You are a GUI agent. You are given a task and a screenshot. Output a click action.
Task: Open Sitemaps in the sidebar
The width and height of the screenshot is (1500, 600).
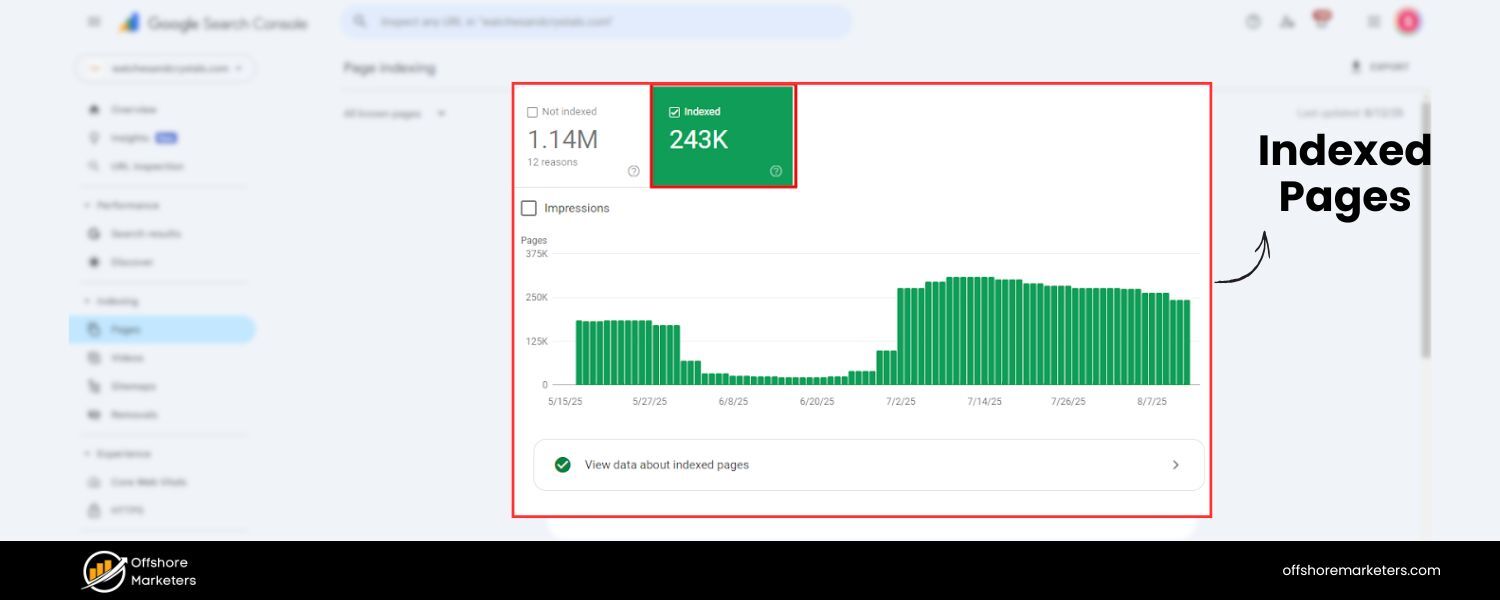pos(133,386)
